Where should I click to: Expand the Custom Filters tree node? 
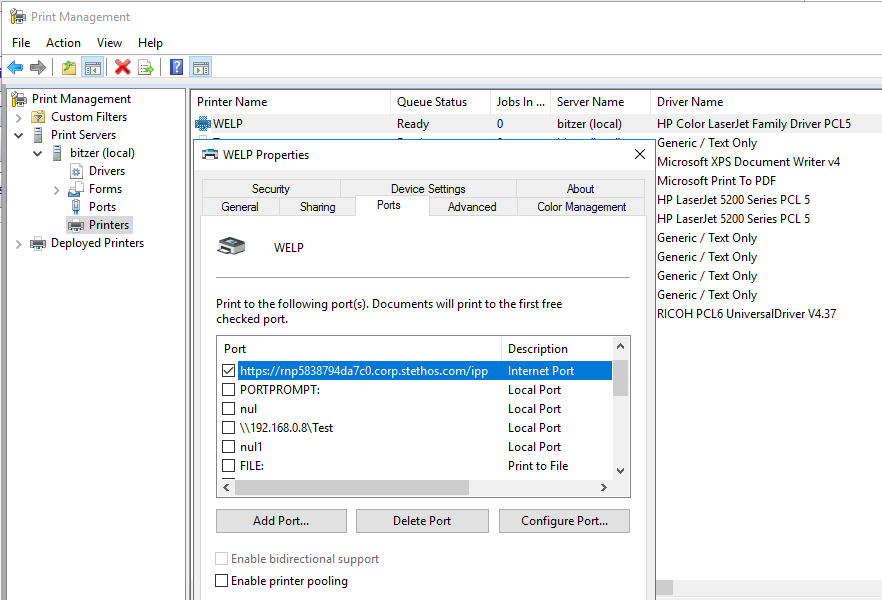point(18,117)
